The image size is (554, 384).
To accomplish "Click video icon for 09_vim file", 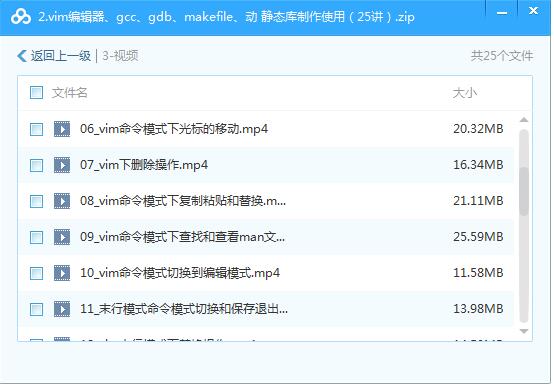I will tap(62, 237).
